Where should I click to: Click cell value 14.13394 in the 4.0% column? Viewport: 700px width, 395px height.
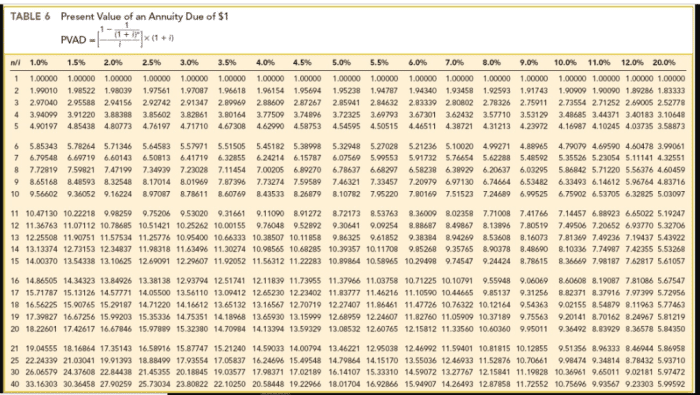click(x=268, y=329)
